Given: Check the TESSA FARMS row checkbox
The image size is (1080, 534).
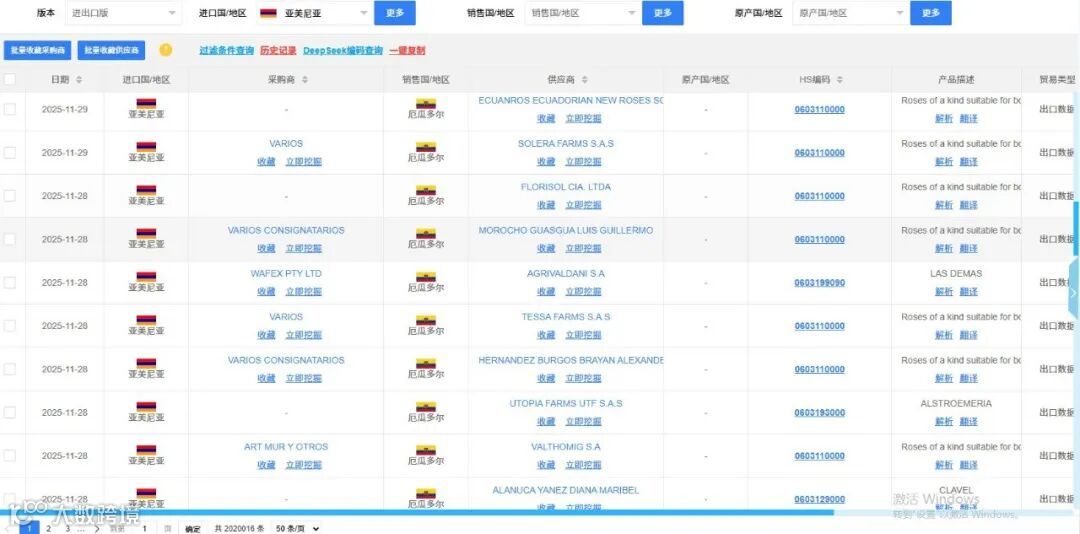Looking at the screenshot, I should coord(10,326).
